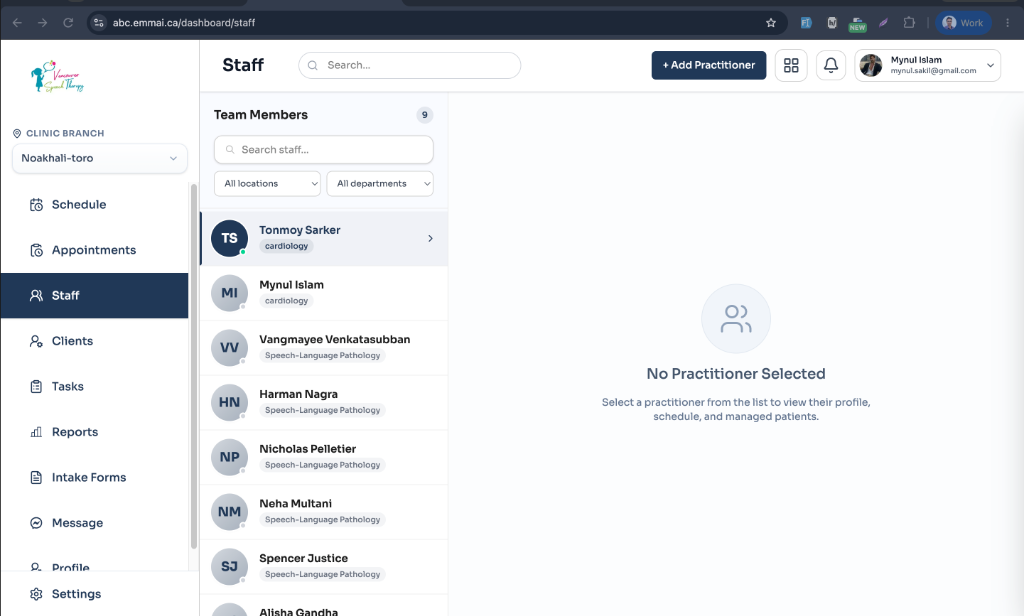Screen dimensions: 1024x616
Task: Click the Reports bar chart icon
Action: [x=37, y=432]
